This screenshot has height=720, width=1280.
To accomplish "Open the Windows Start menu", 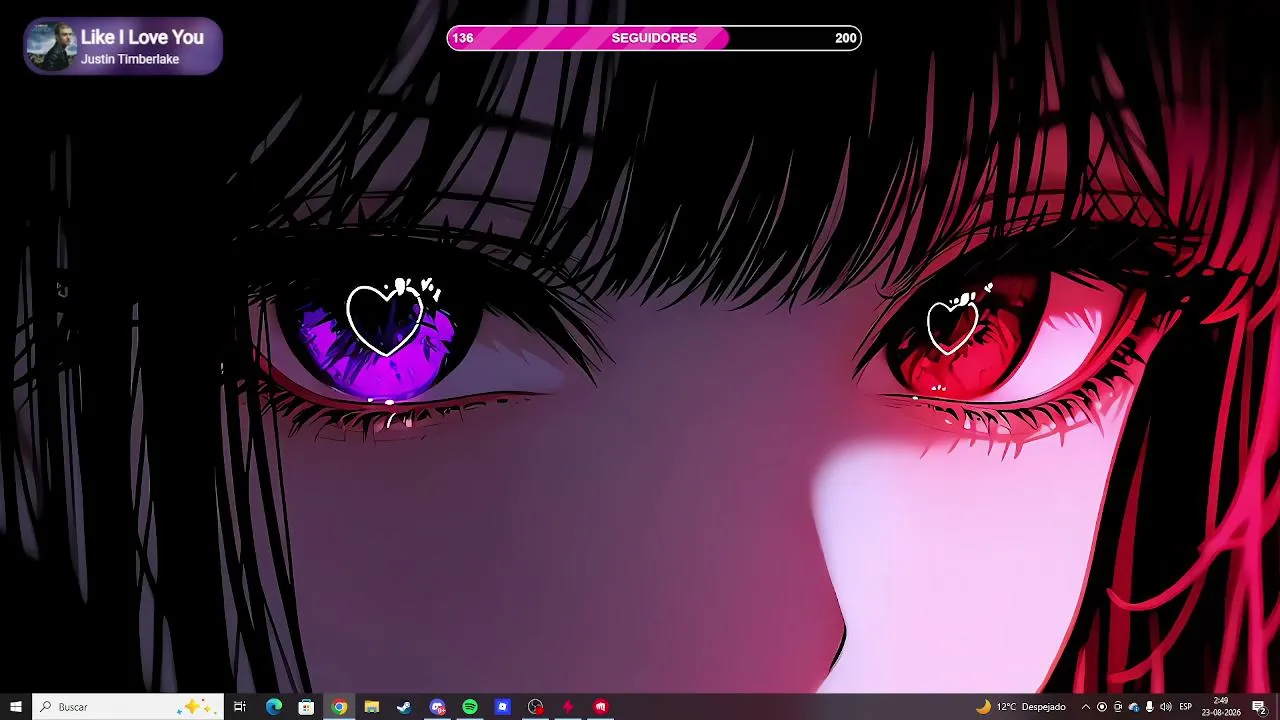I will [x=16, y=707].
